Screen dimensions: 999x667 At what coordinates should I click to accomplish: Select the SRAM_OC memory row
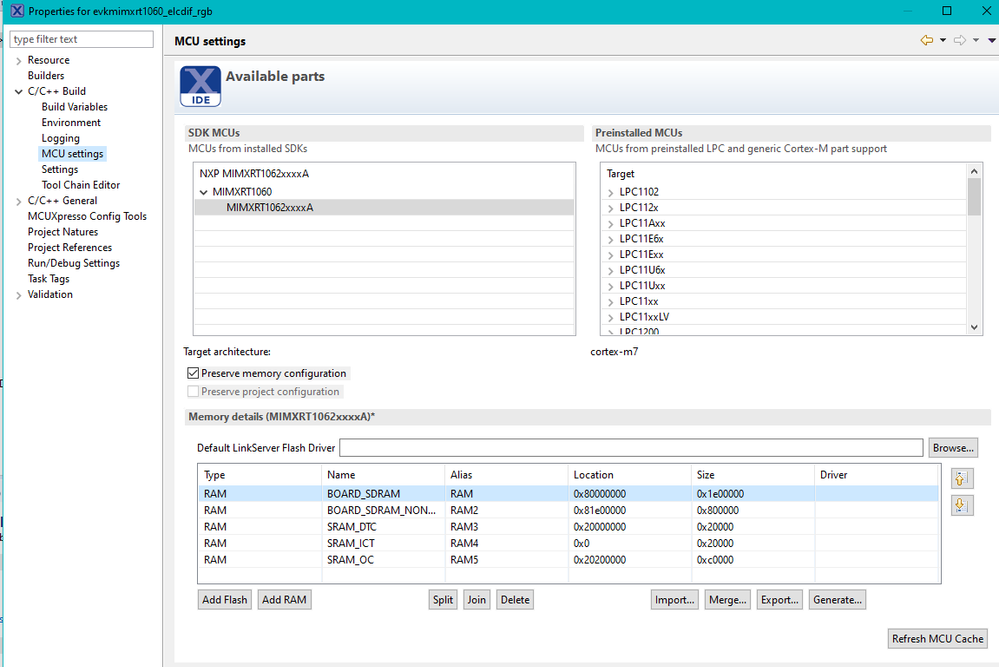568,560
